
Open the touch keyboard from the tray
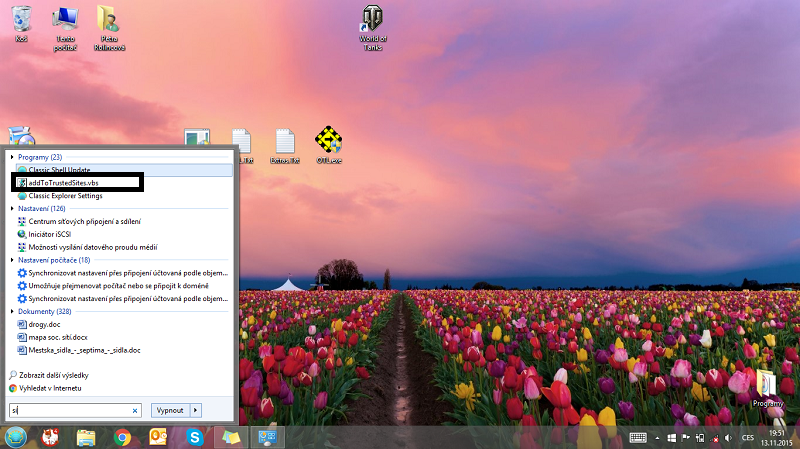638,438
